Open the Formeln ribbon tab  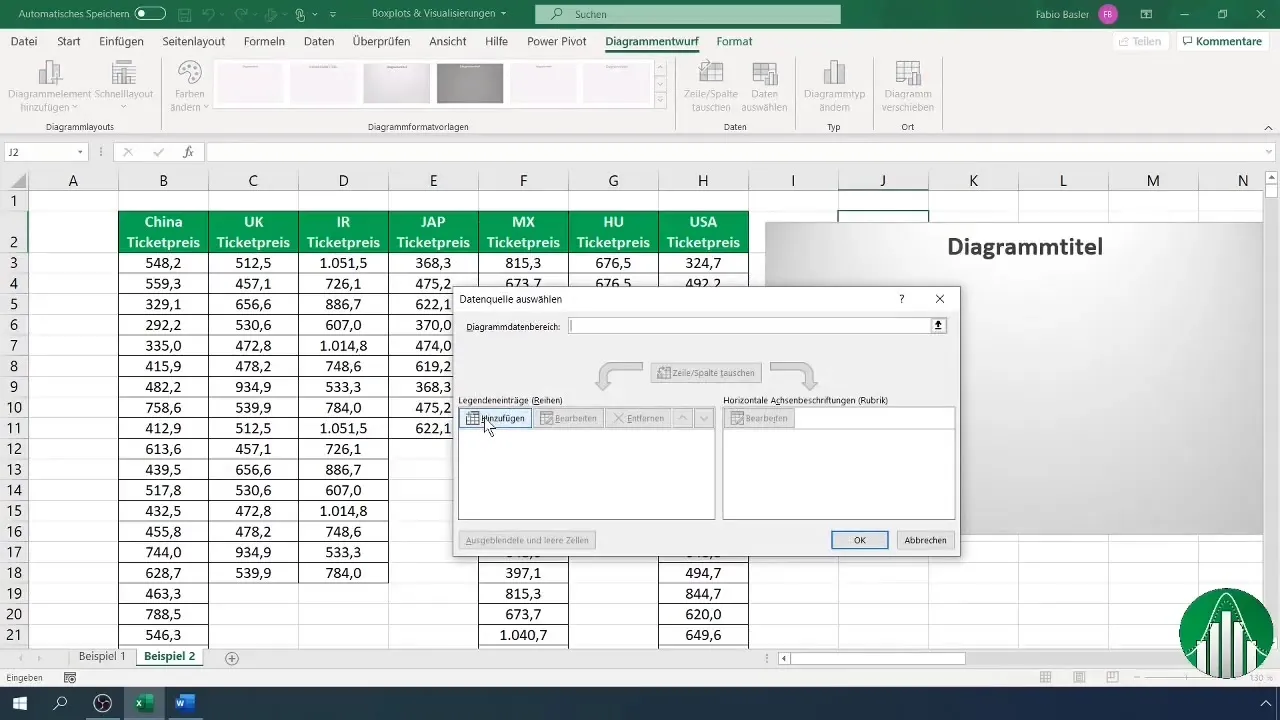pyautogui.click(x=264, y=41)
